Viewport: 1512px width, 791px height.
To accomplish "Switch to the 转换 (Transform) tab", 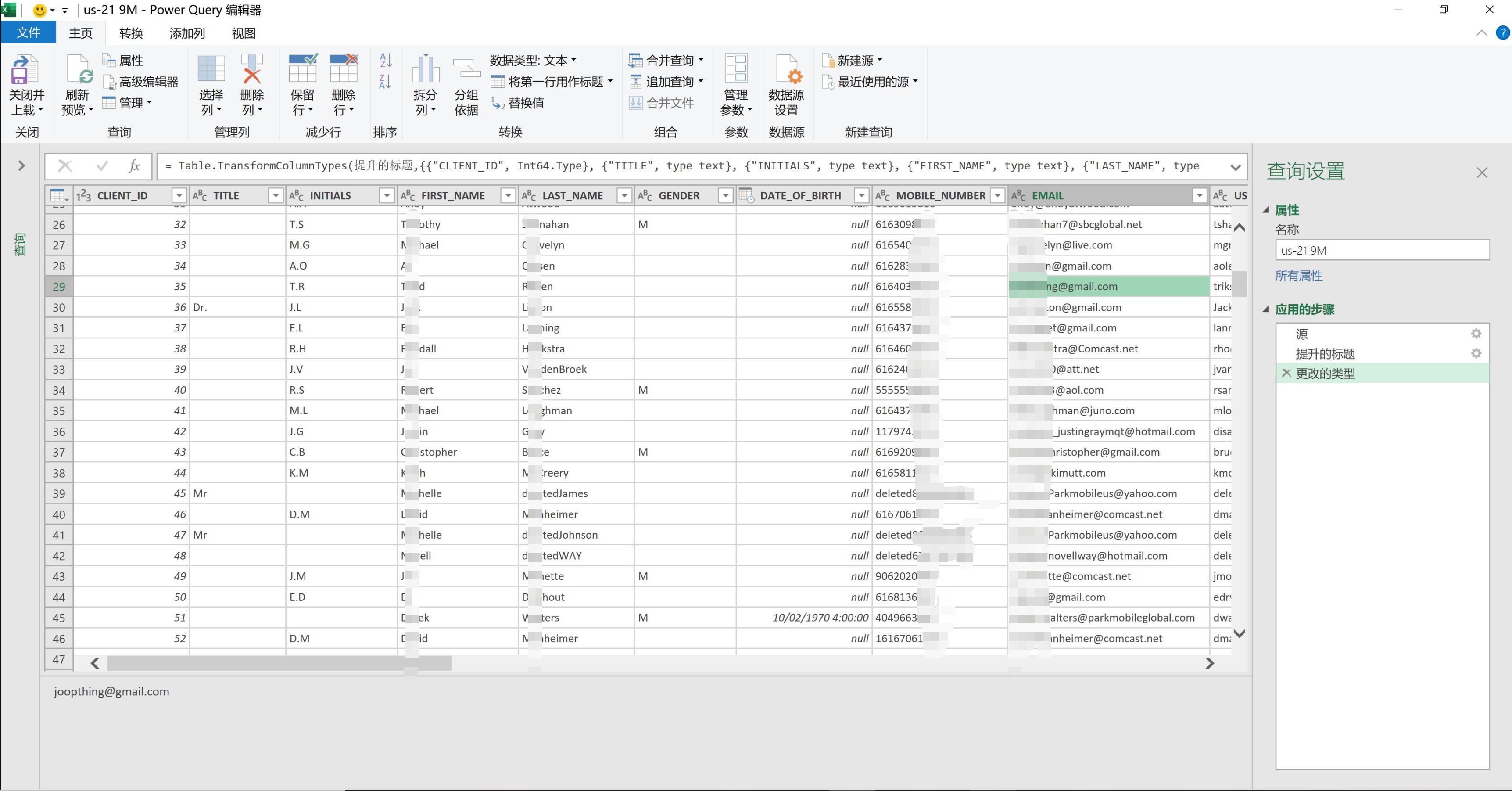I will pyautogui.click(x=131, y=33).
